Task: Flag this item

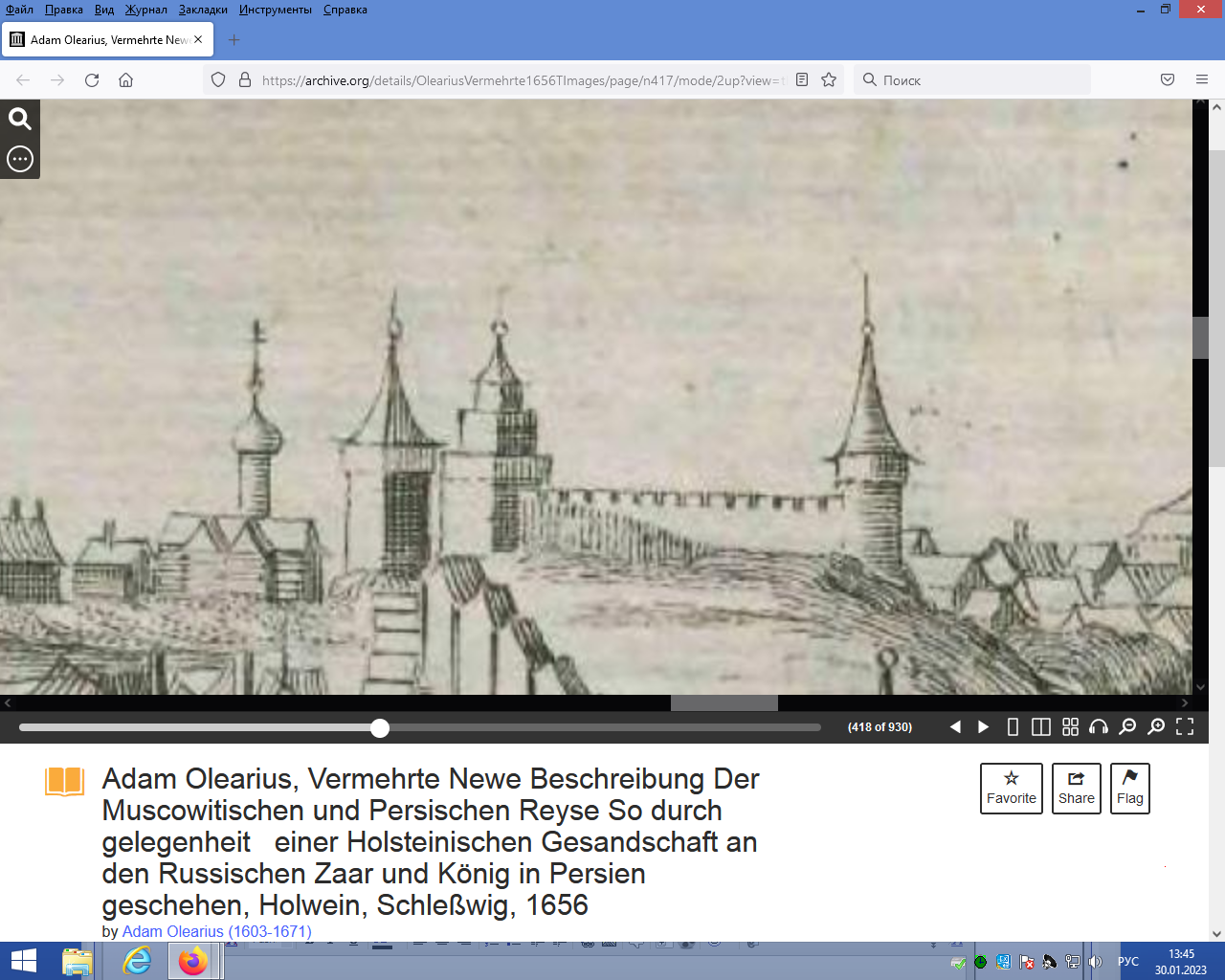Action: 1130,789
